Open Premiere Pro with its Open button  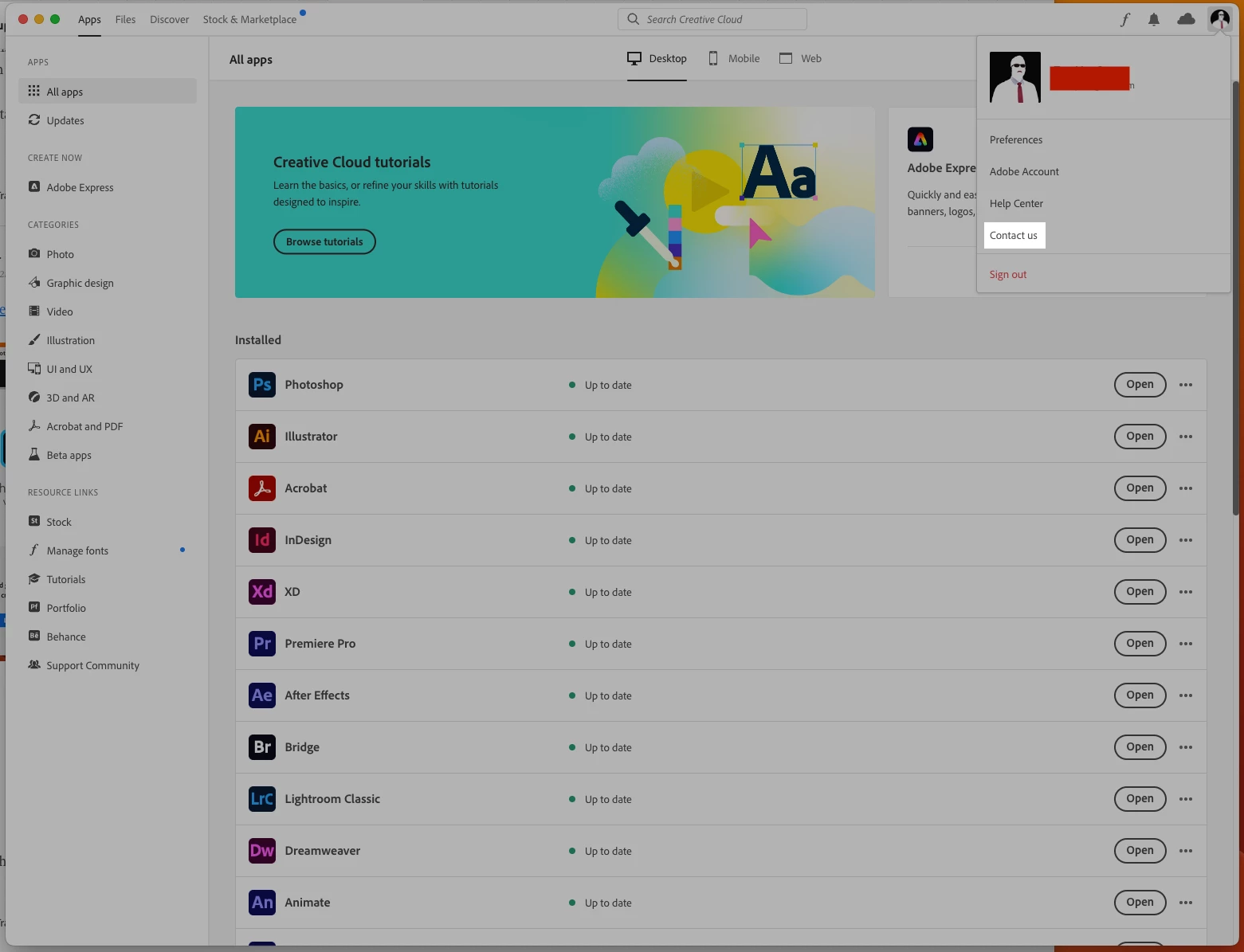(1140, 643)
